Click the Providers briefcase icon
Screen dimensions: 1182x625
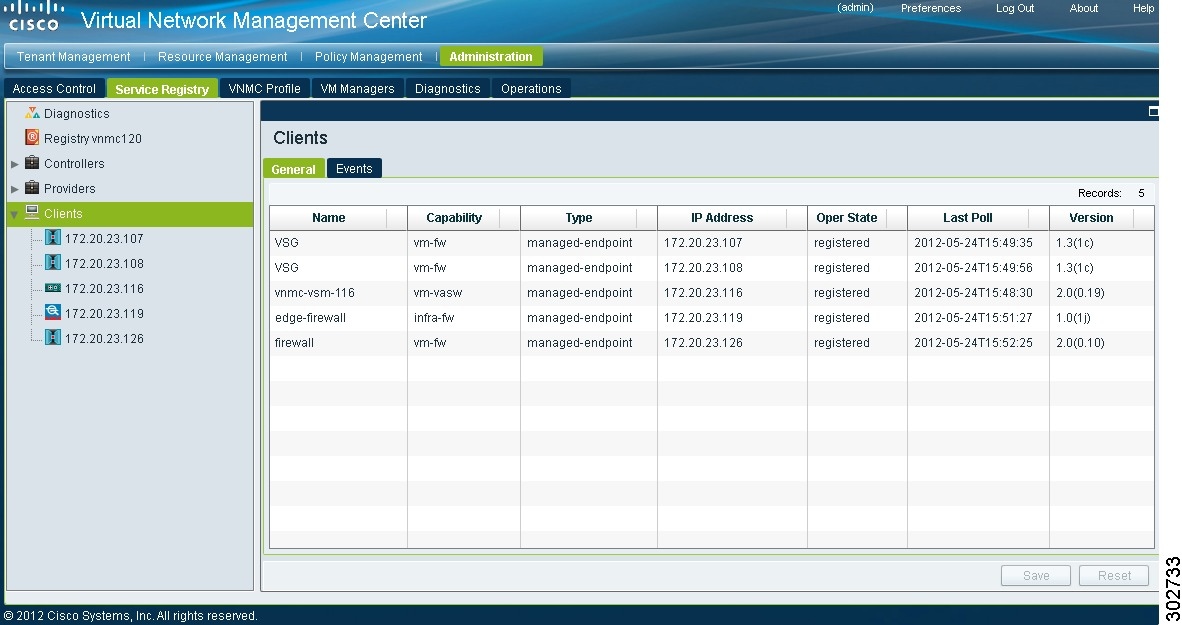(x=32, y=187)
